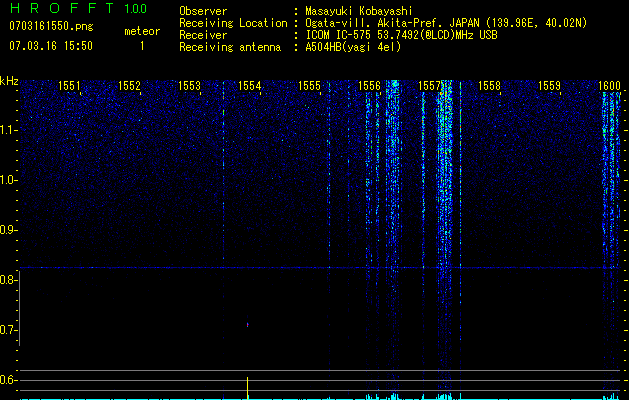The width and height of the screenshot is (629, 400).
Task: Click the 1551 time marker
Action: pos(69,85)
